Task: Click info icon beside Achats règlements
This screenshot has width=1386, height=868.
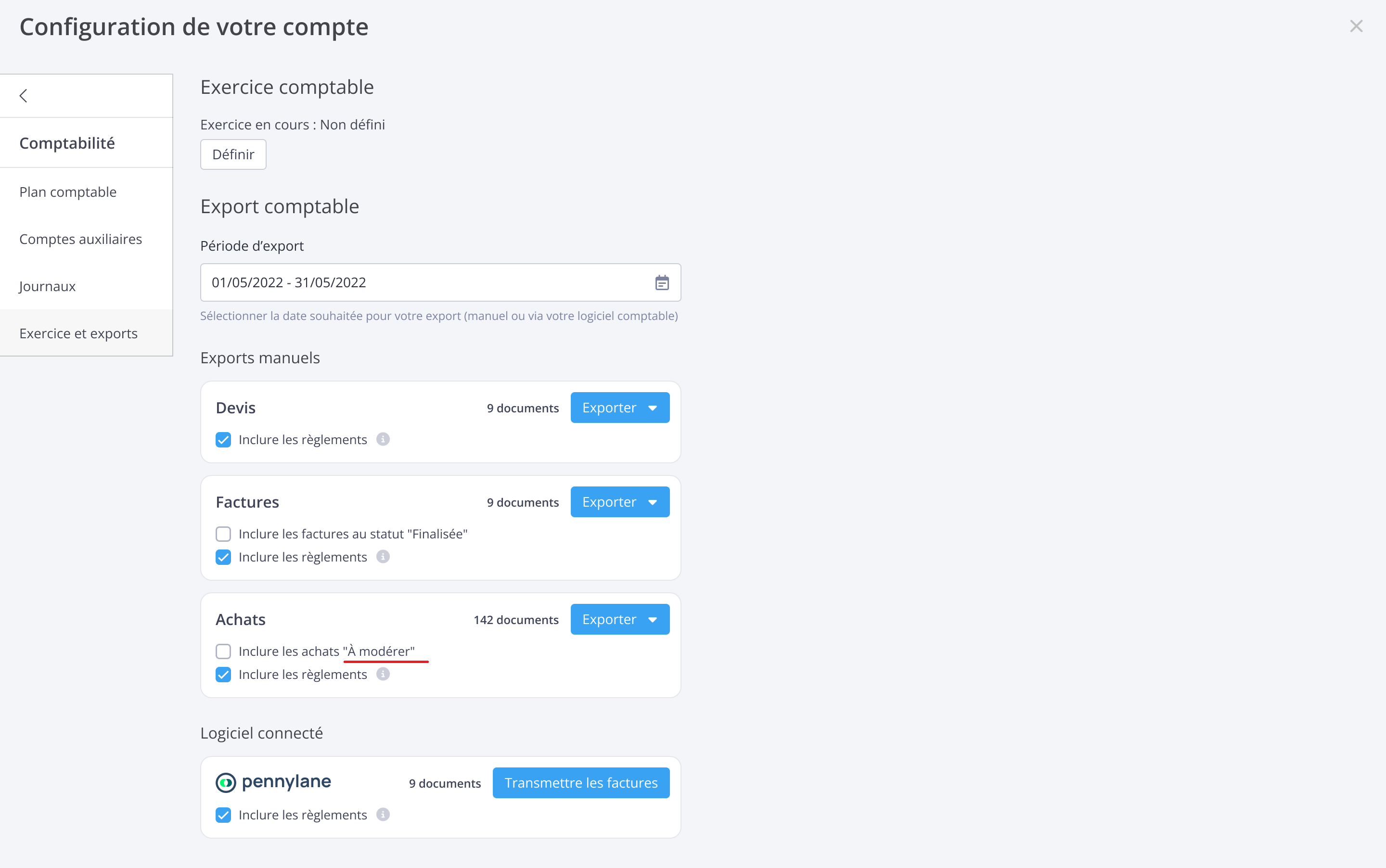Action: [x=383, y=674]
